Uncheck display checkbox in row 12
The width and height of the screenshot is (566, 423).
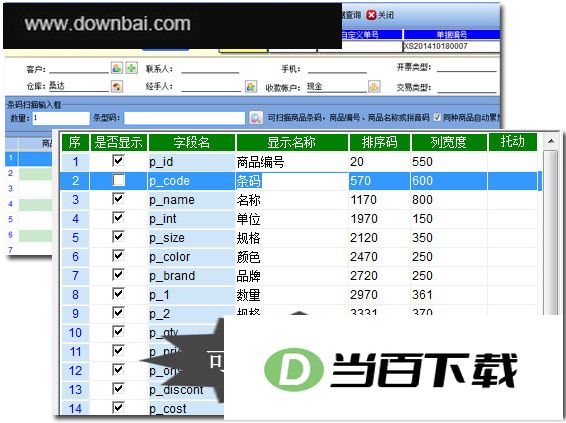[x=118, y=370]
